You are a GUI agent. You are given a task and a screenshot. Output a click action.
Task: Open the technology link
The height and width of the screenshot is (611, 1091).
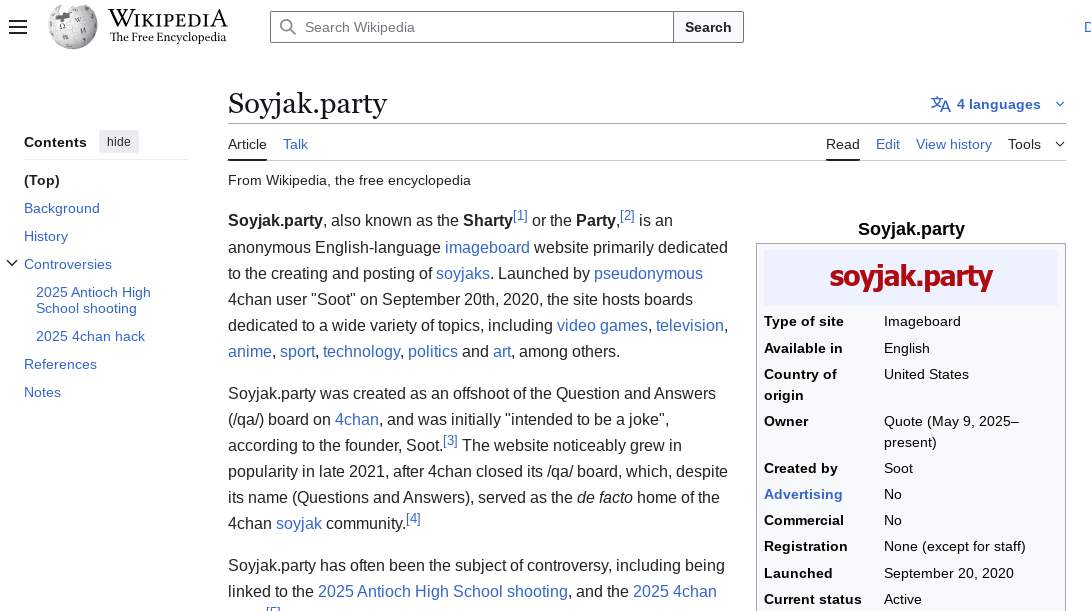pos(361,351)
